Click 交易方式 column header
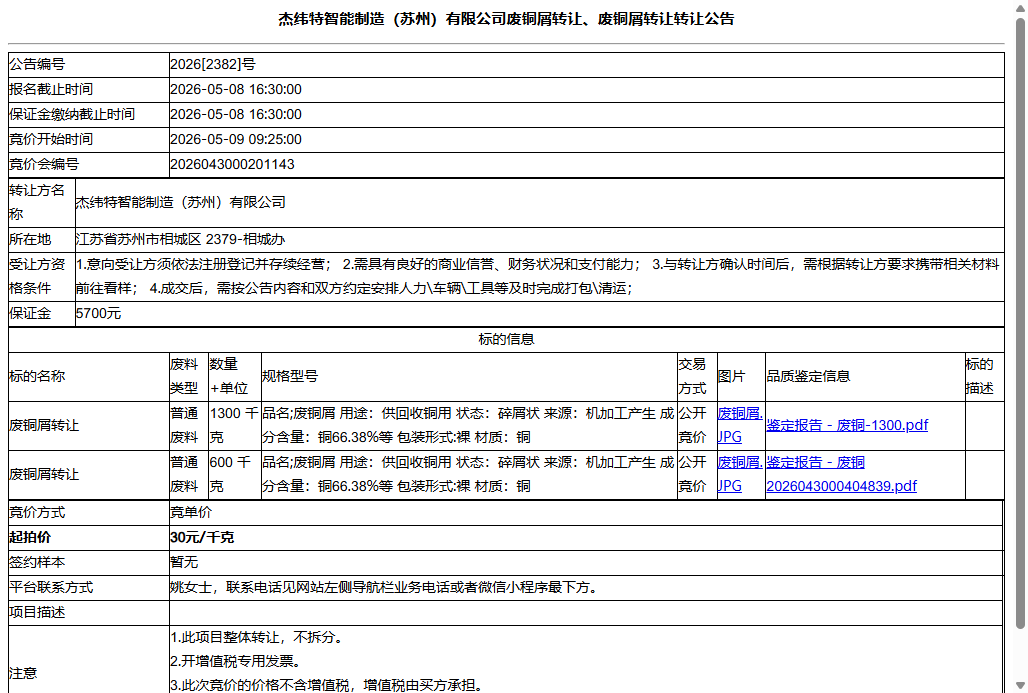 [x=697, y=376]
